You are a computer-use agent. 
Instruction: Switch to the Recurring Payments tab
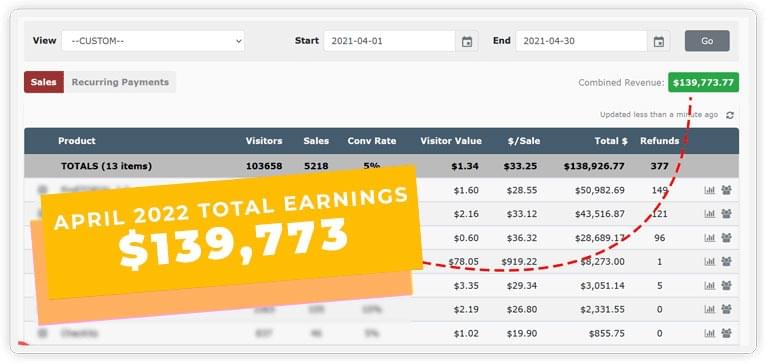tap(120, 82)
